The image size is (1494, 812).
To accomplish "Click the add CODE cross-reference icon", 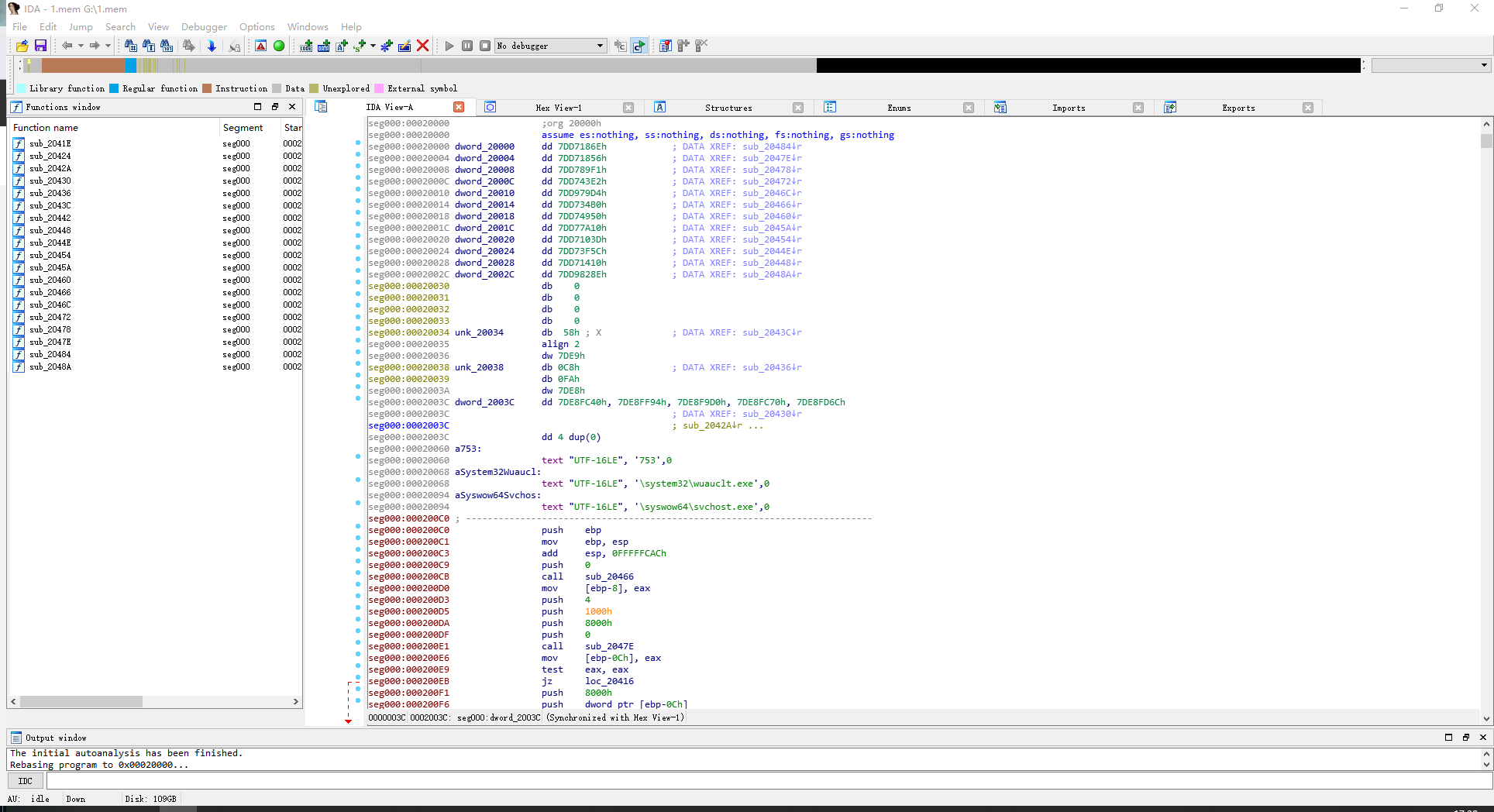I will tap(307, 46).
